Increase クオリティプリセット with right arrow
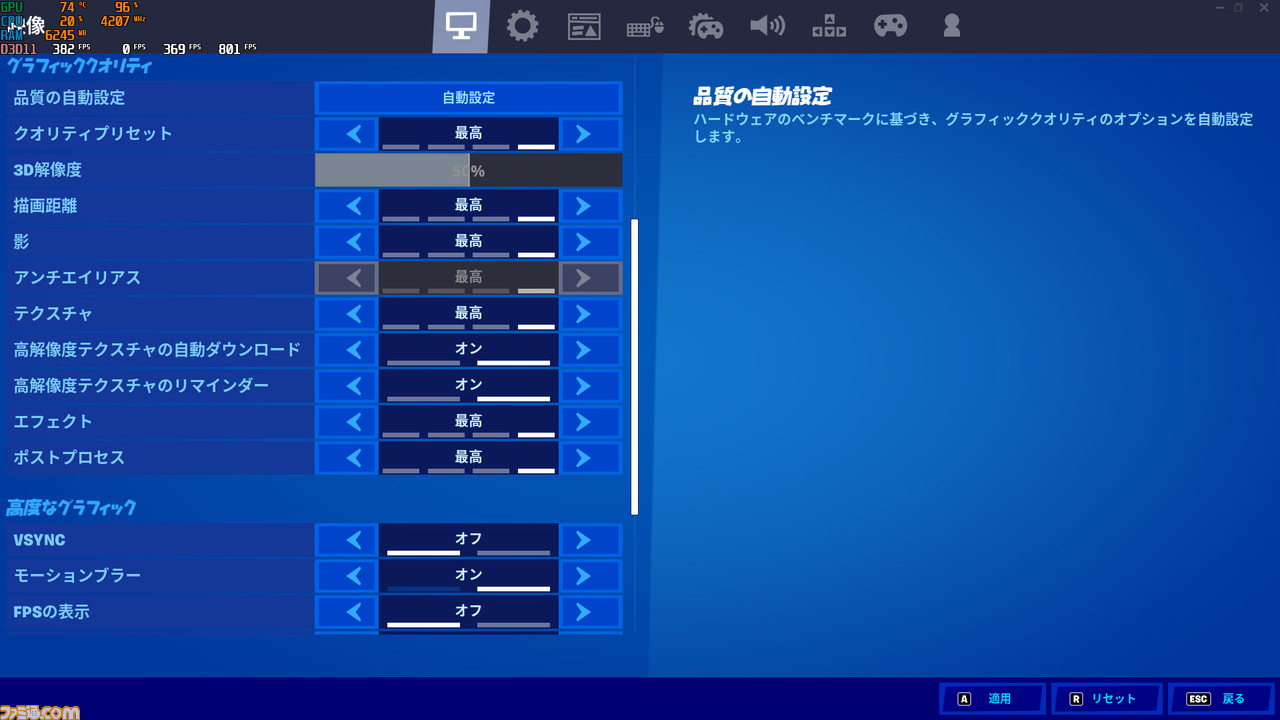The image size is (1280, 720). pyautogui.click(x=590, y=134)
